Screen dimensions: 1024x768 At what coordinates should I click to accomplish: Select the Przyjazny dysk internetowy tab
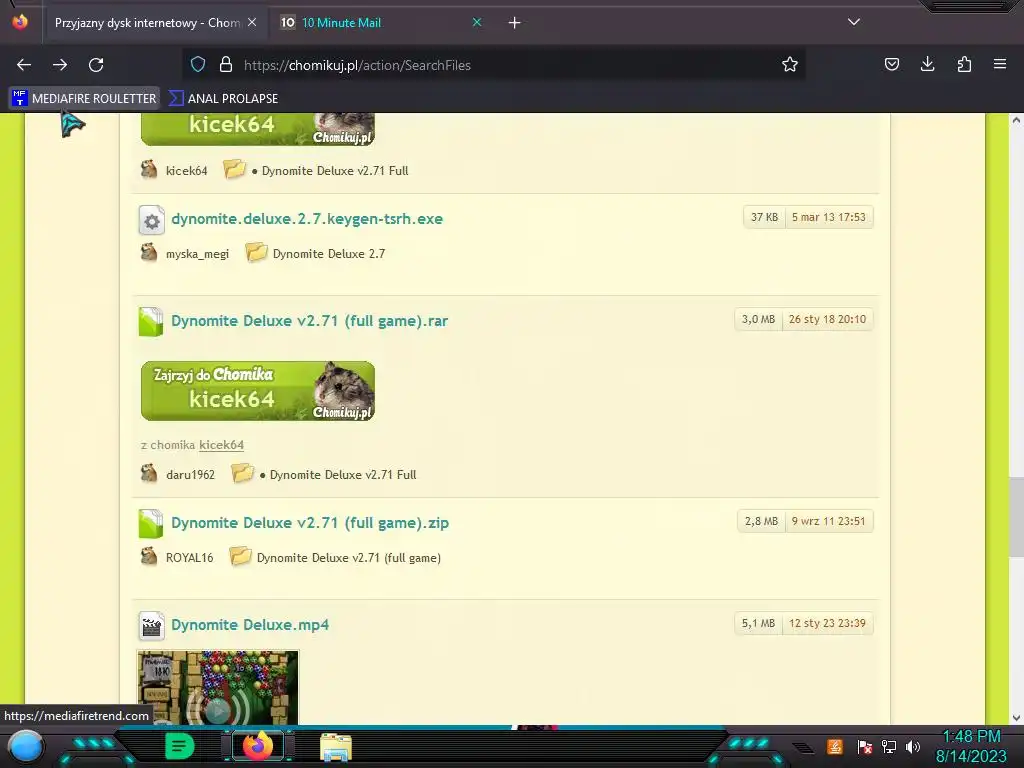154,23
